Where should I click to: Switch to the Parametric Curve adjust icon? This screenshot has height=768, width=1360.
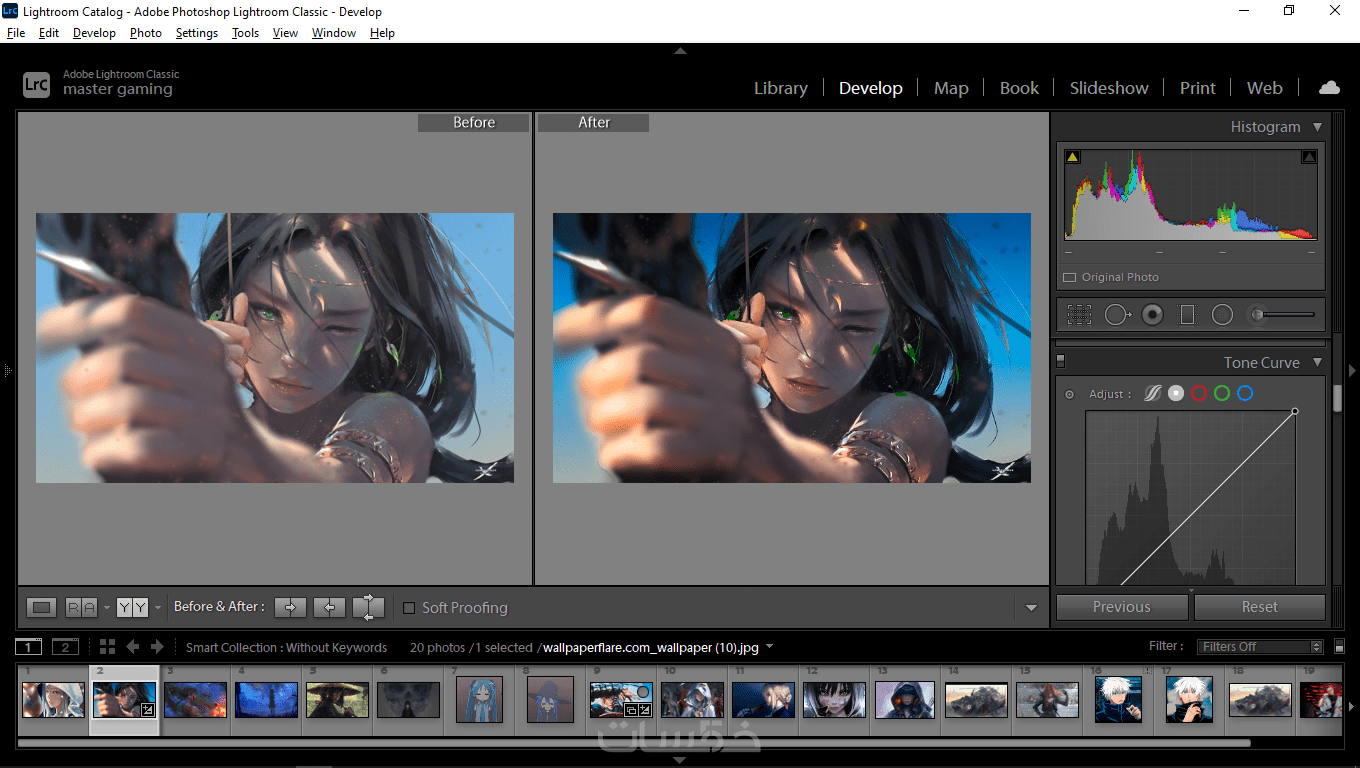1153,394
